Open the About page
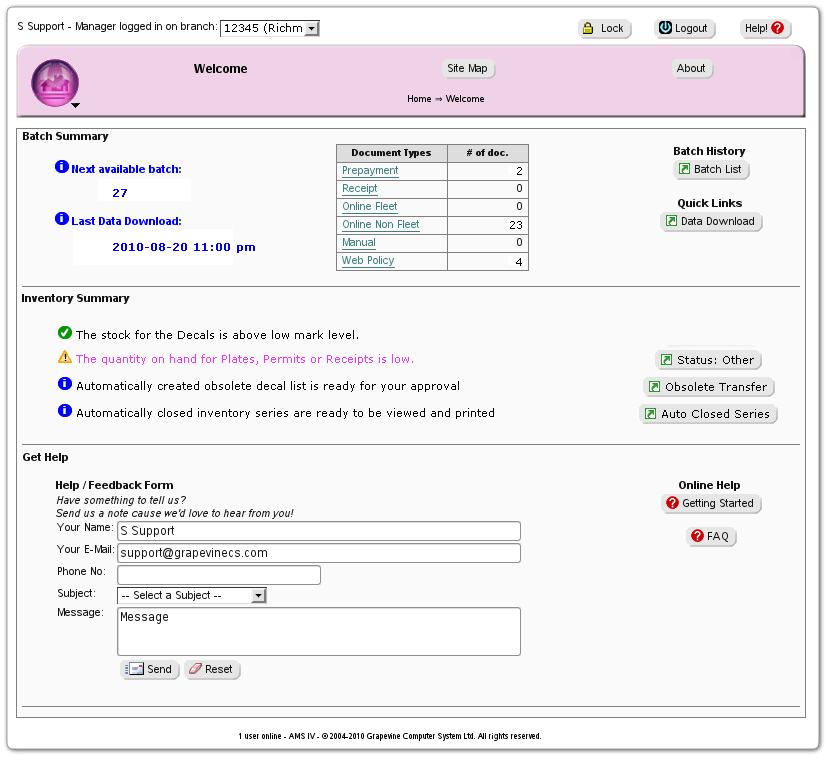This screenshot has height=760, width=830. [x=691, y=69]
